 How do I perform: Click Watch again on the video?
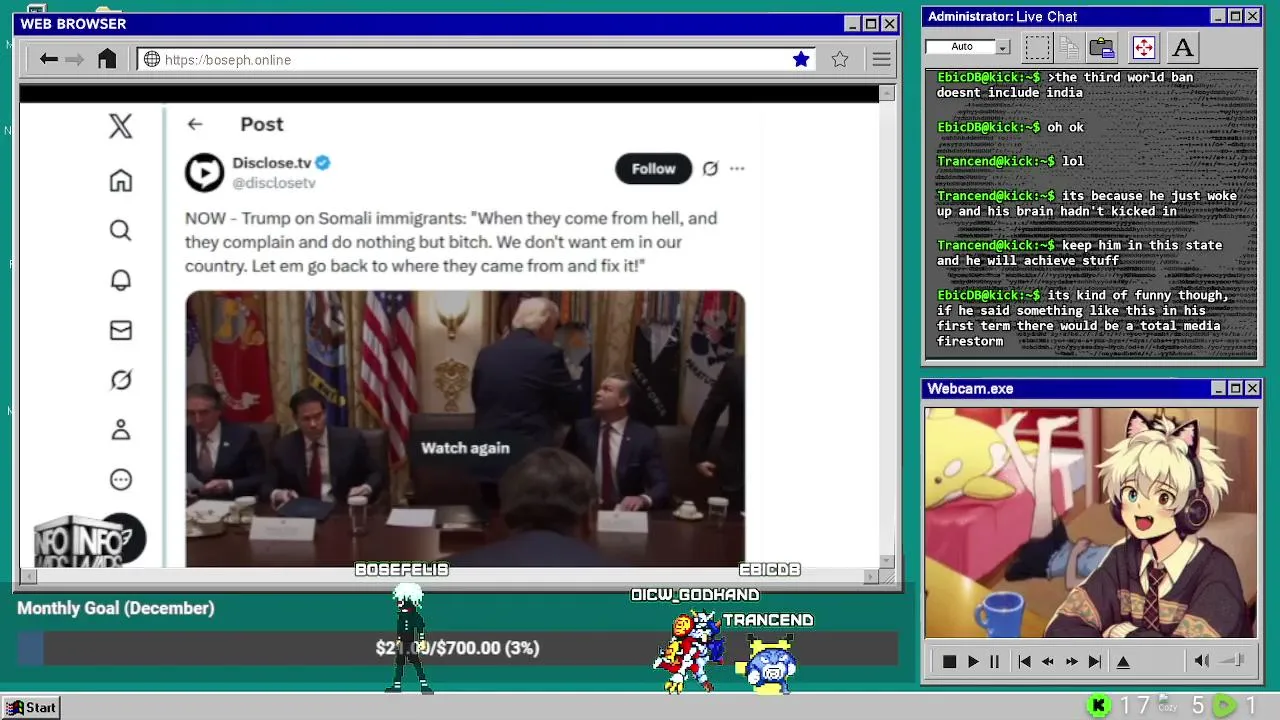click(x=465, y=448)
